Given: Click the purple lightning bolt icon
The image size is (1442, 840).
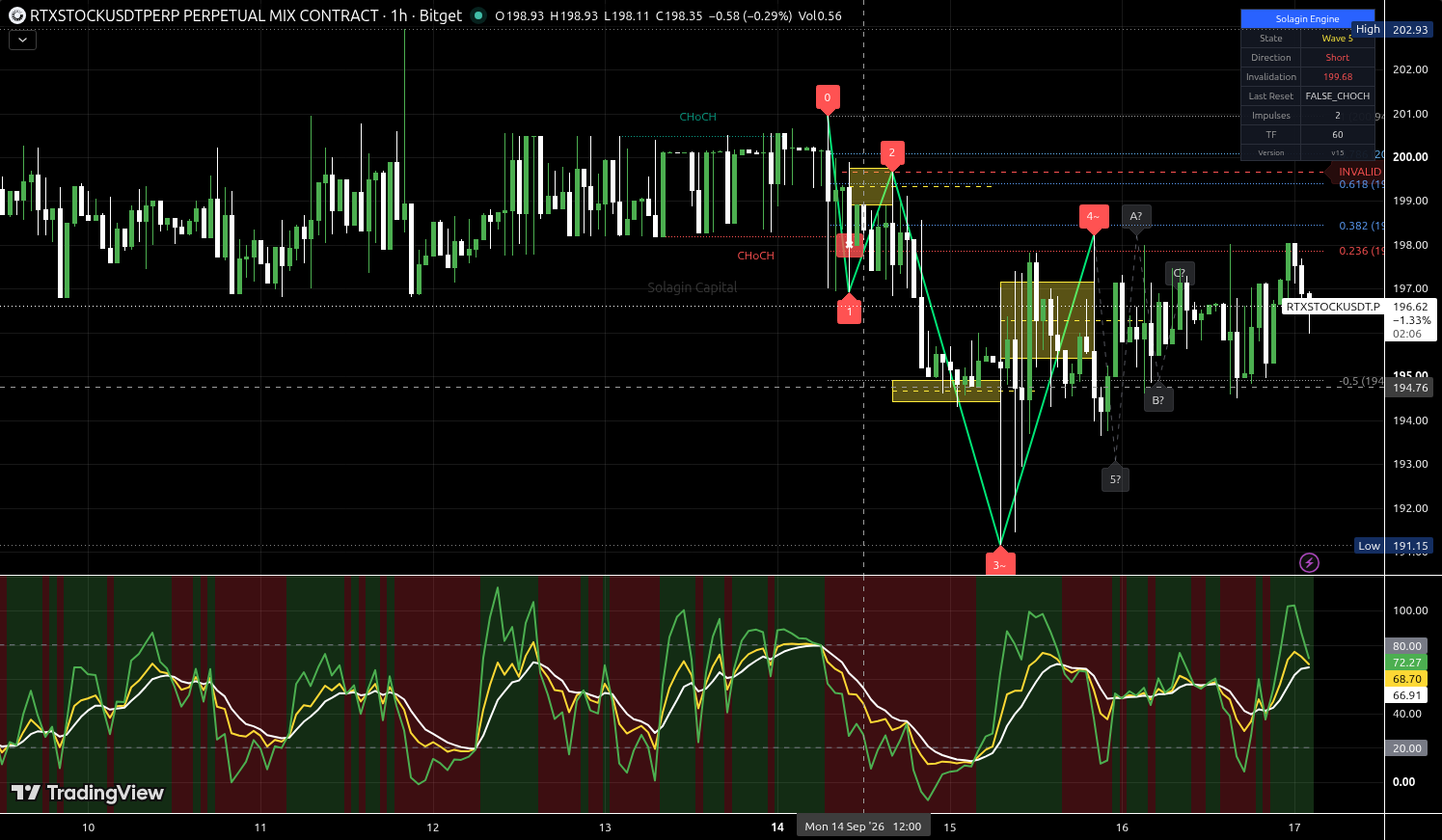Looking at the screenshot, I should [1309, 562].
